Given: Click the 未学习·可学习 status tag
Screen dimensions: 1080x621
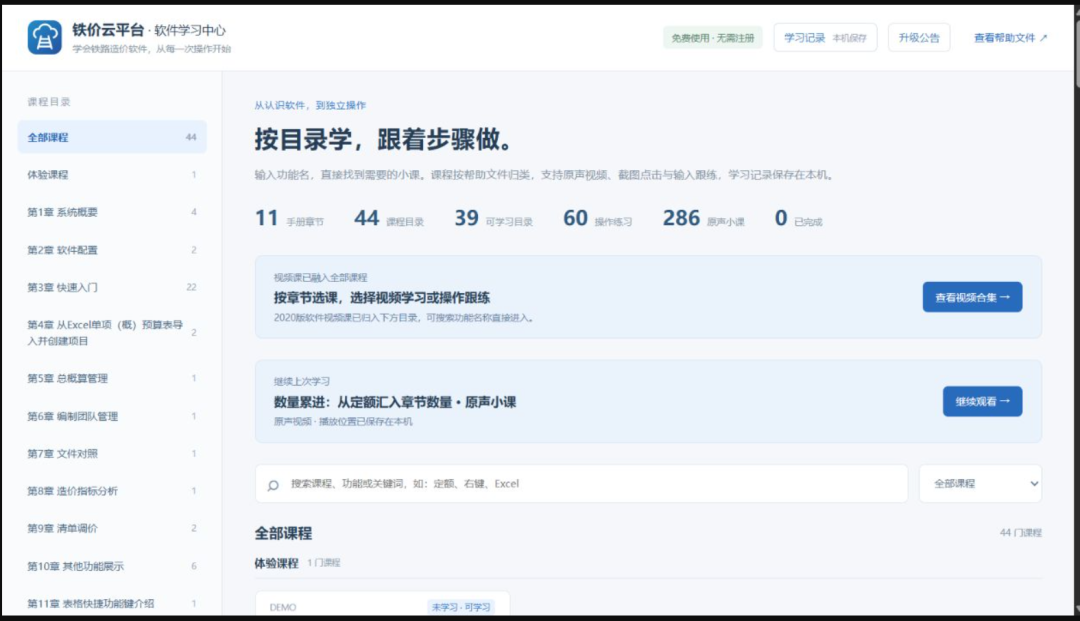Looking at the screenshot, I should [461, 607].
